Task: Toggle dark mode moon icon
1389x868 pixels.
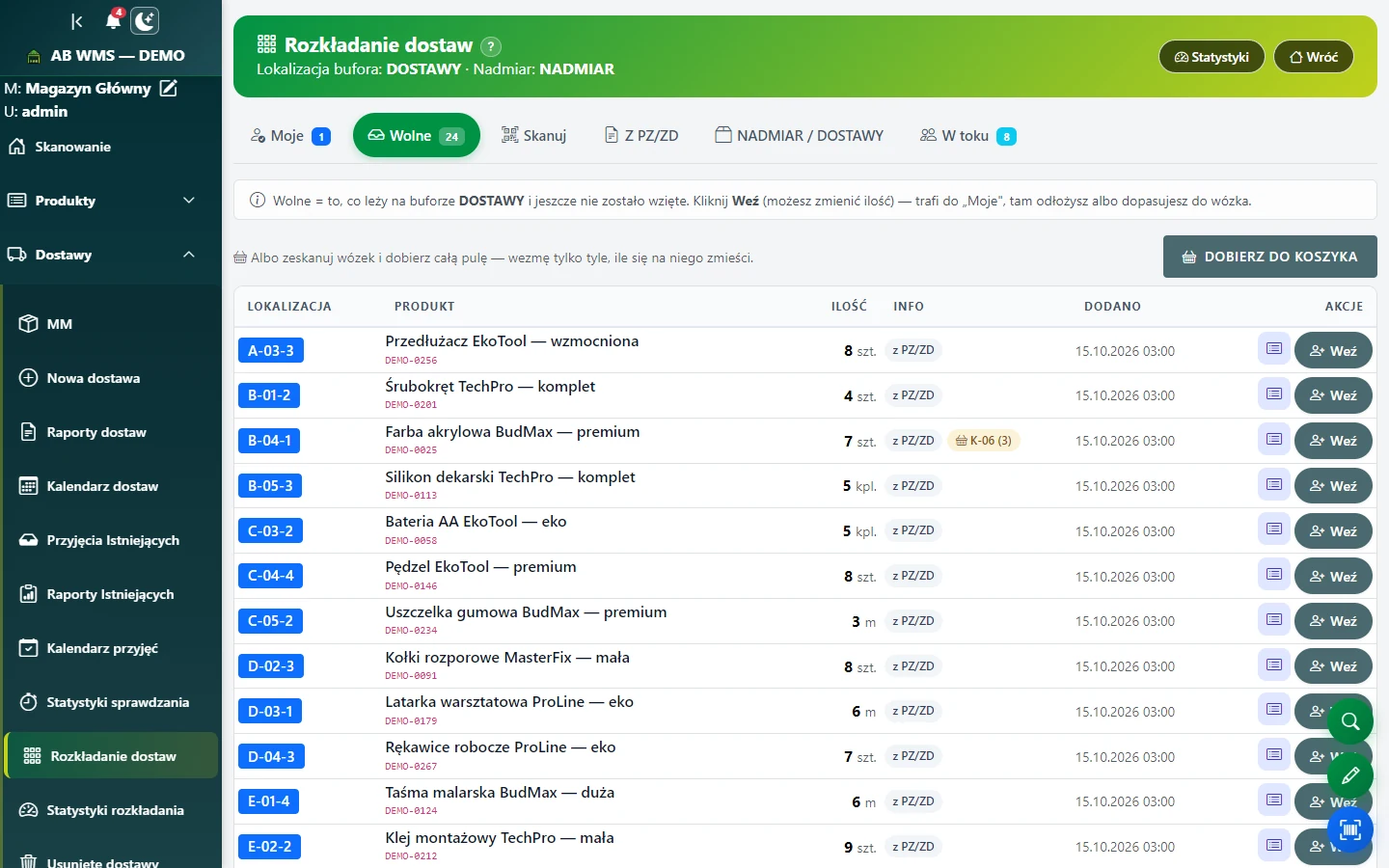Action: 145,21
